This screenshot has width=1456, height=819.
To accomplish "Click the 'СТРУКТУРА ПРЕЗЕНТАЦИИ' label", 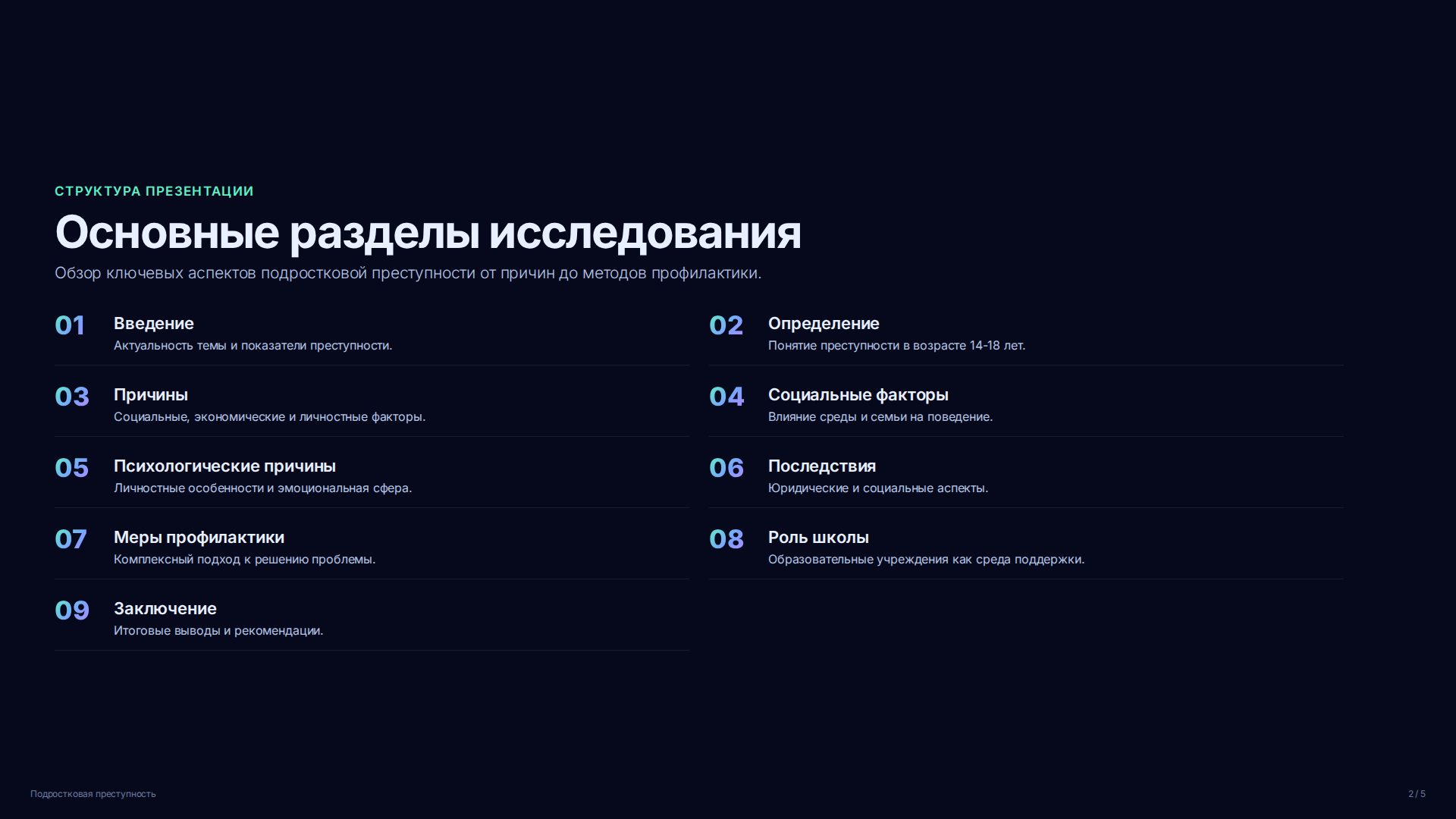I will tap(154, 191).
